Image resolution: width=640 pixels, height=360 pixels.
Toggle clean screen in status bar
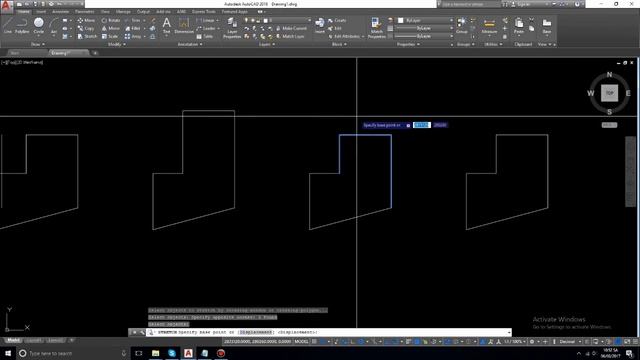pyautogui.click(x=627, y=342)
